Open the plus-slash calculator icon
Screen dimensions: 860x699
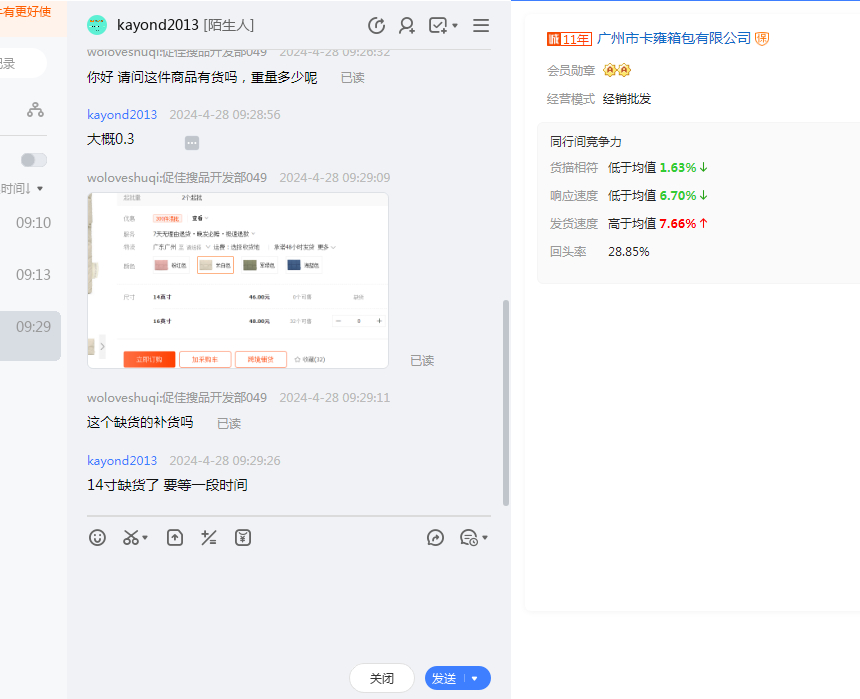(x=209, y=538)
